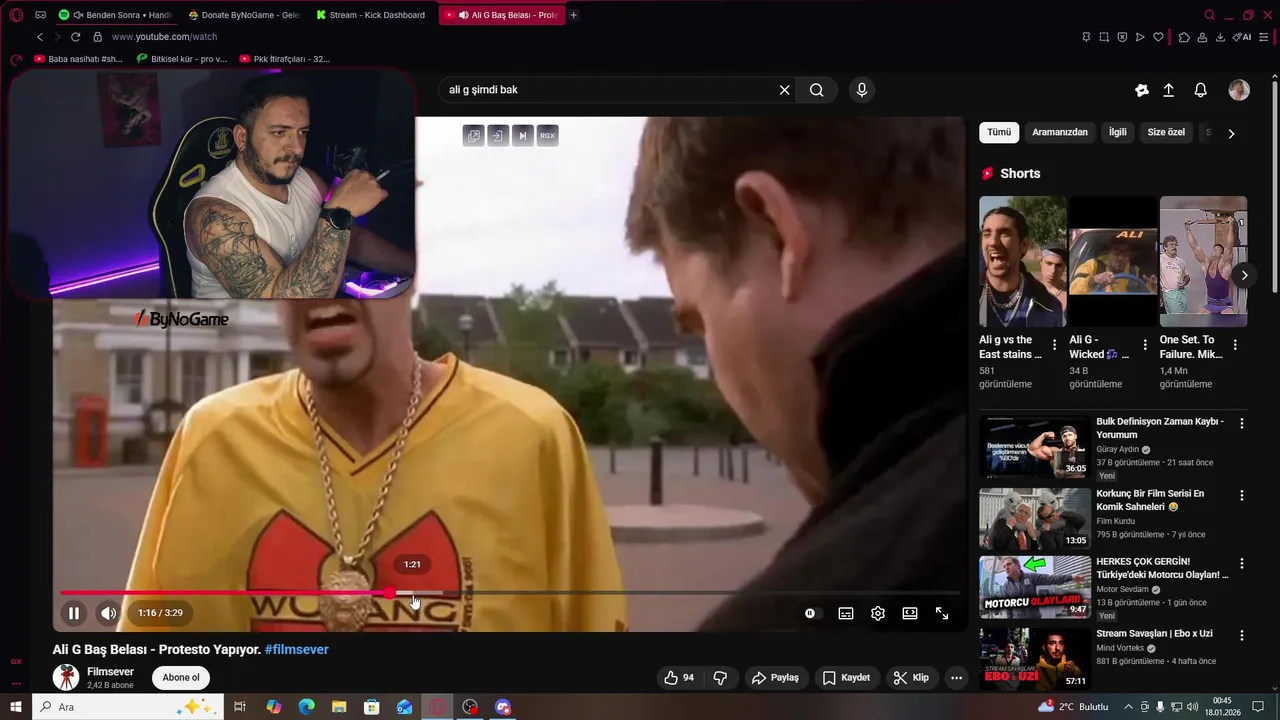Show more Shorts with the next arrow
Viewport: 1280px width, 720px height.
pos(1244,275)
